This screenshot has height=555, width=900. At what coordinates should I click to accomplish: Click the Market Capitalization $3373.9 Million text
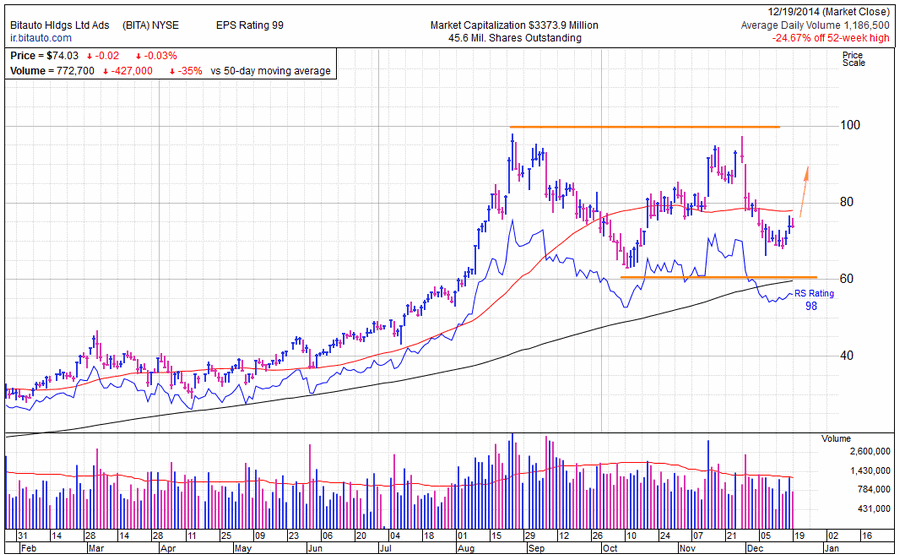(514, 24)
